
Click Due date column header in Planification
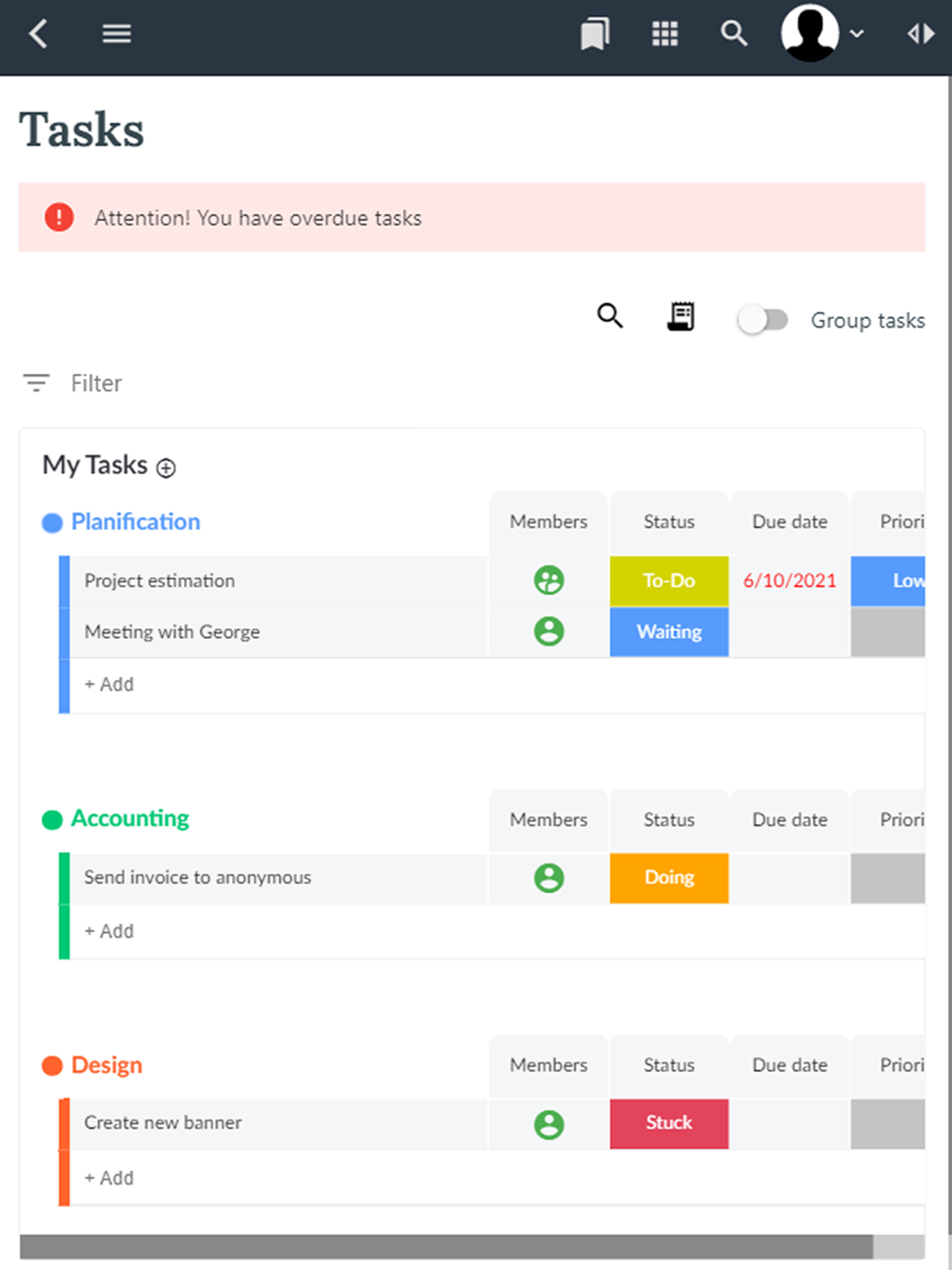tap(789, 522)
